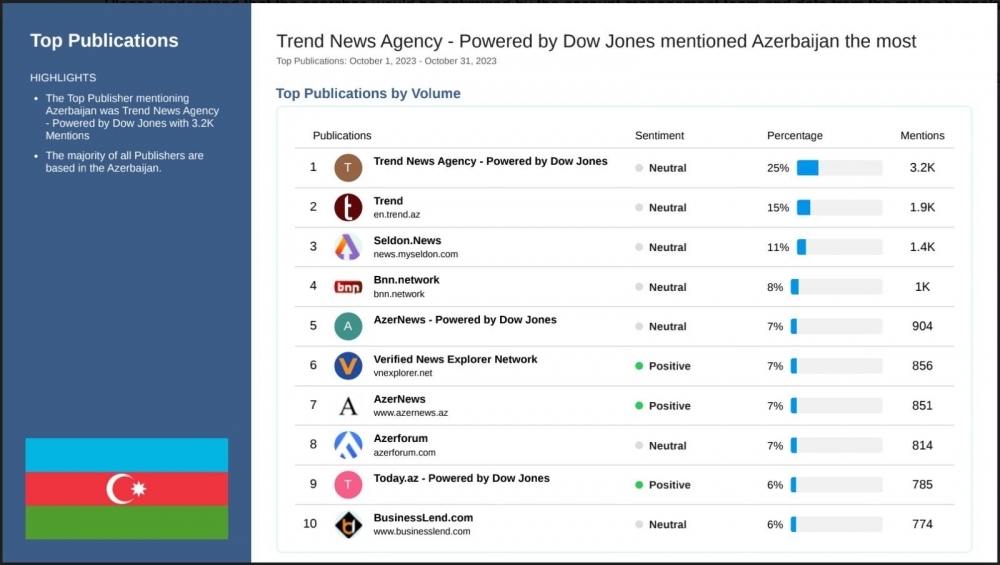Click the 25% percentage bar for Trend News Agency
Screen dimensions: 1000x565
click(839, 168)
